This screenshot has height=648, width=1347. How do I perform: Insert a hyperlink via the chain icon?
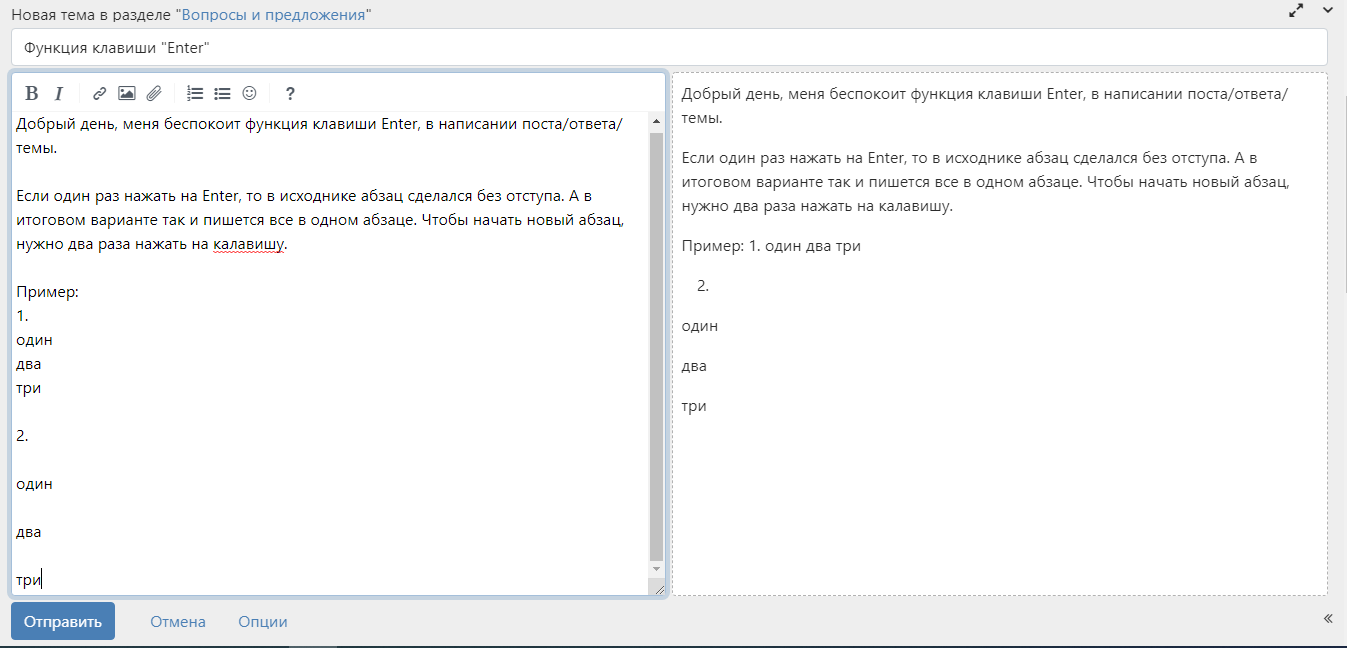(99, 94)
